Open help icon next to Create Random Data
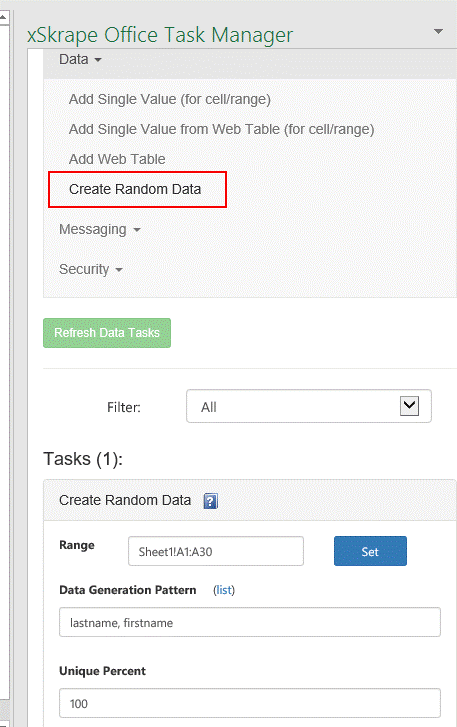Screen dimensions: 457x727 coord(210,501)
